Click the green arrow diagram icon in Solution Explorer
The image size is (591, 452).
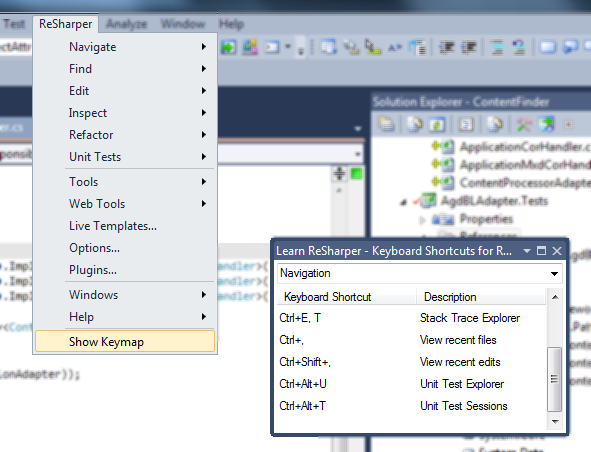pyautogui.click(x=546, y=124)
